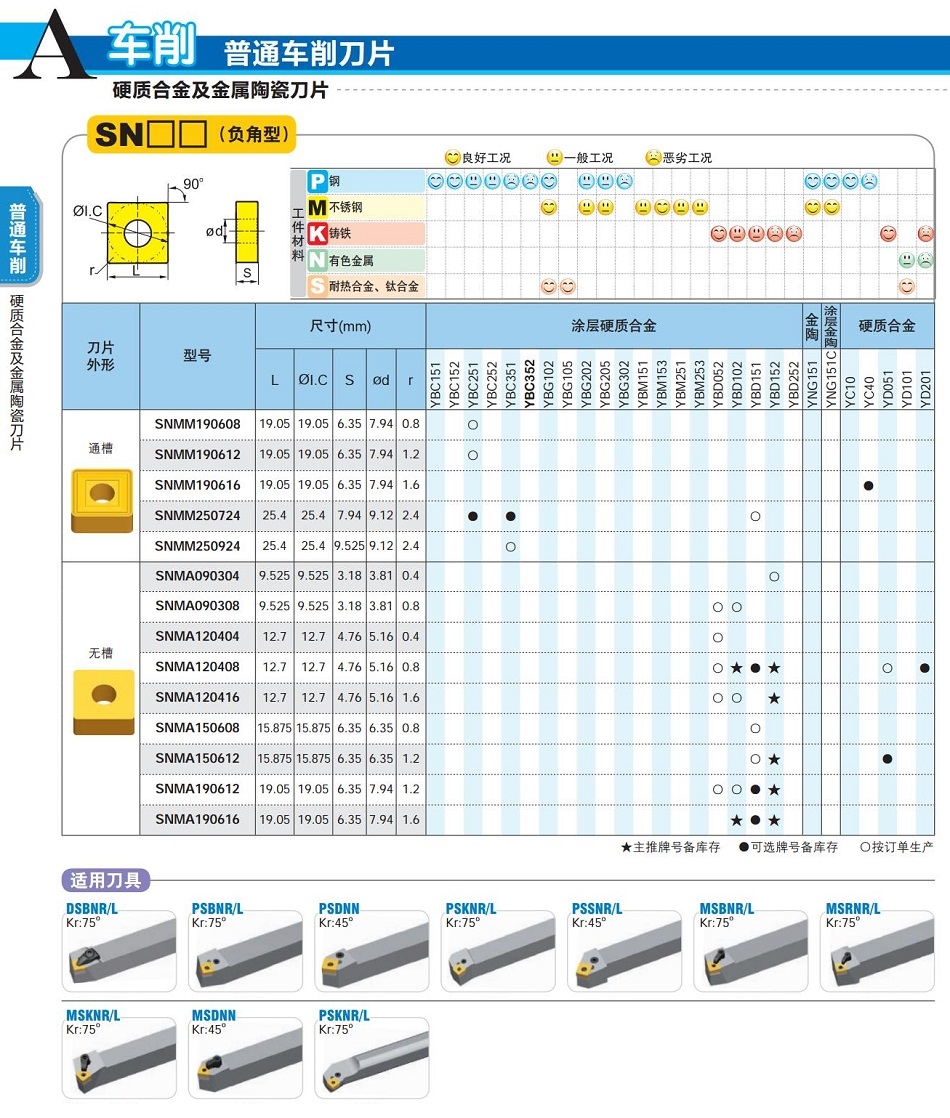Screen dimensions: 950x1118
Task: Select model SNMM250724
Action: coord(198,516)
